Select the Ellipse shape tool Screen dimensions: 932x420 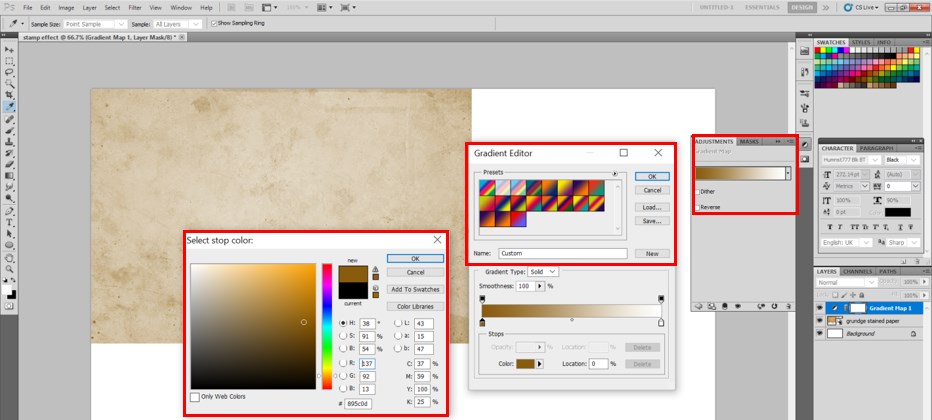coord(9,245)
